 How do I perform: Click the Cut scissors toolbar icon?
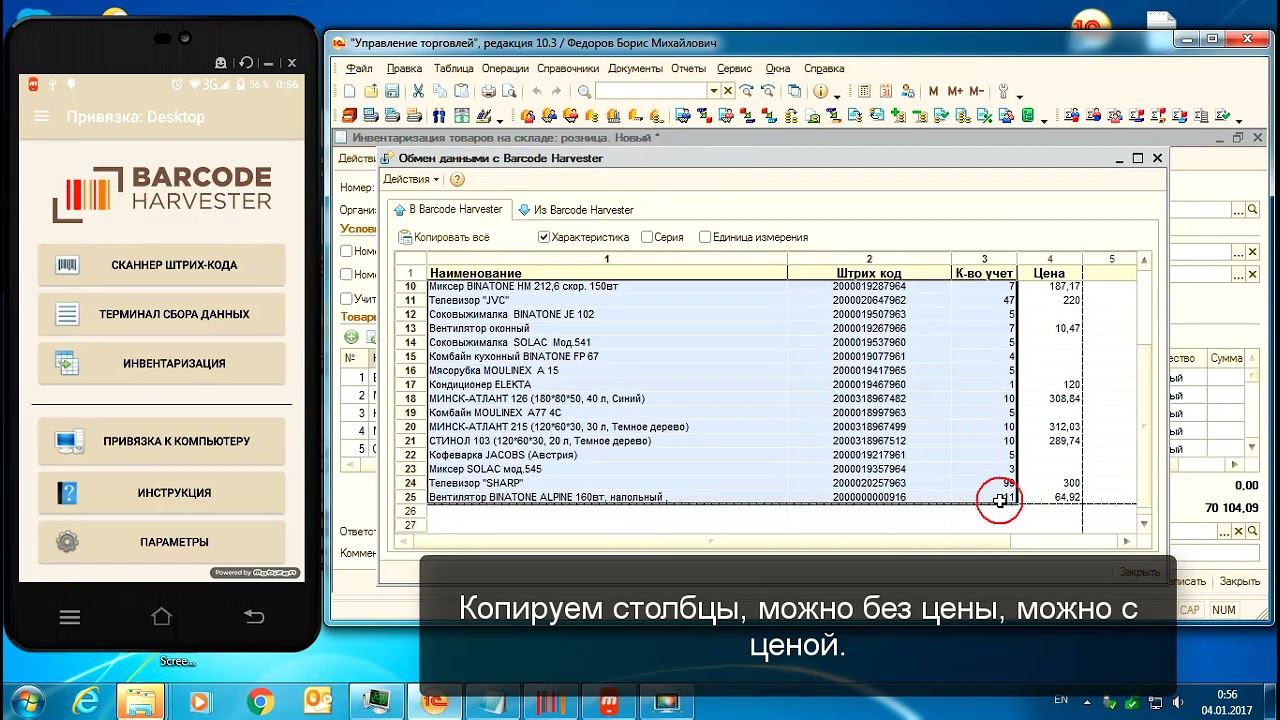click(418, 91)
